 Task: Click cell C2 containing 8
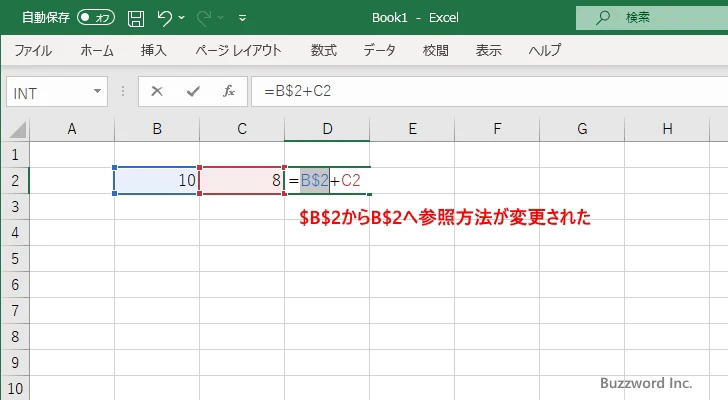(242, 181)
